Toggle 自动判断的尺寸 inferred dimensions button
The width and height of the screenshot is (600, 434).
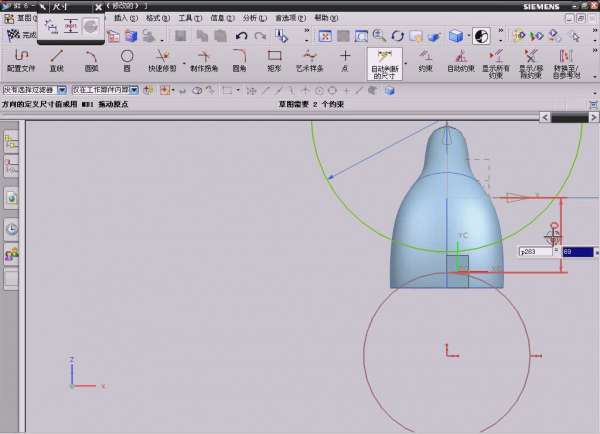(x=385, y=63)
